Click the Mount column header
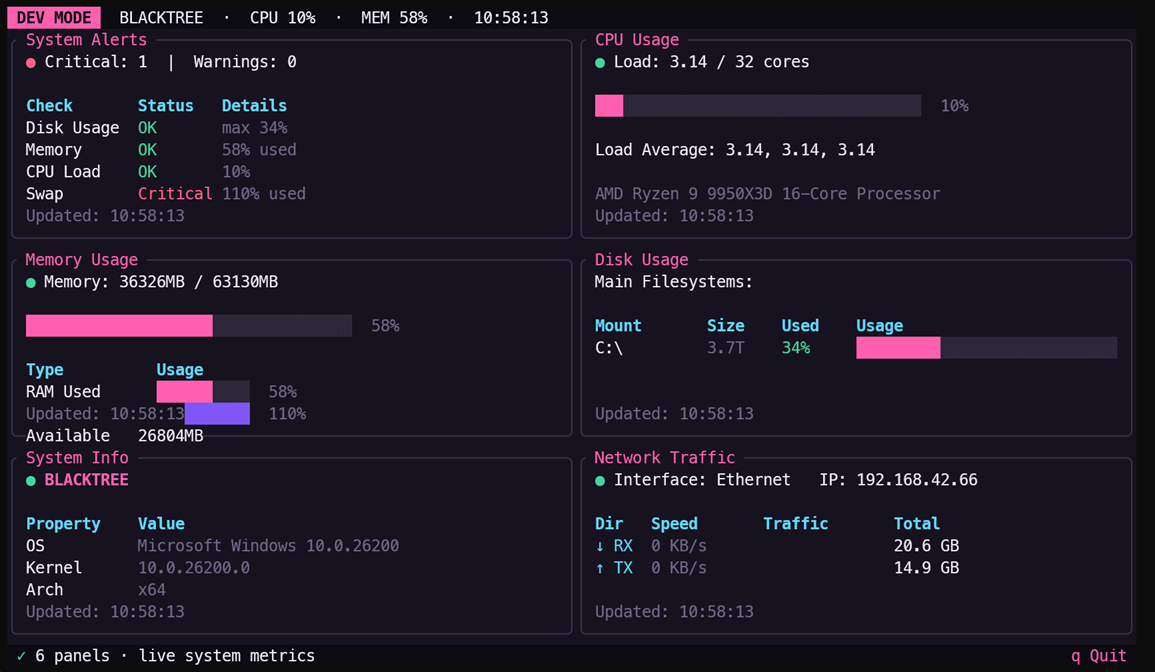Screen dimensions: 1155x672 point(618,326)
